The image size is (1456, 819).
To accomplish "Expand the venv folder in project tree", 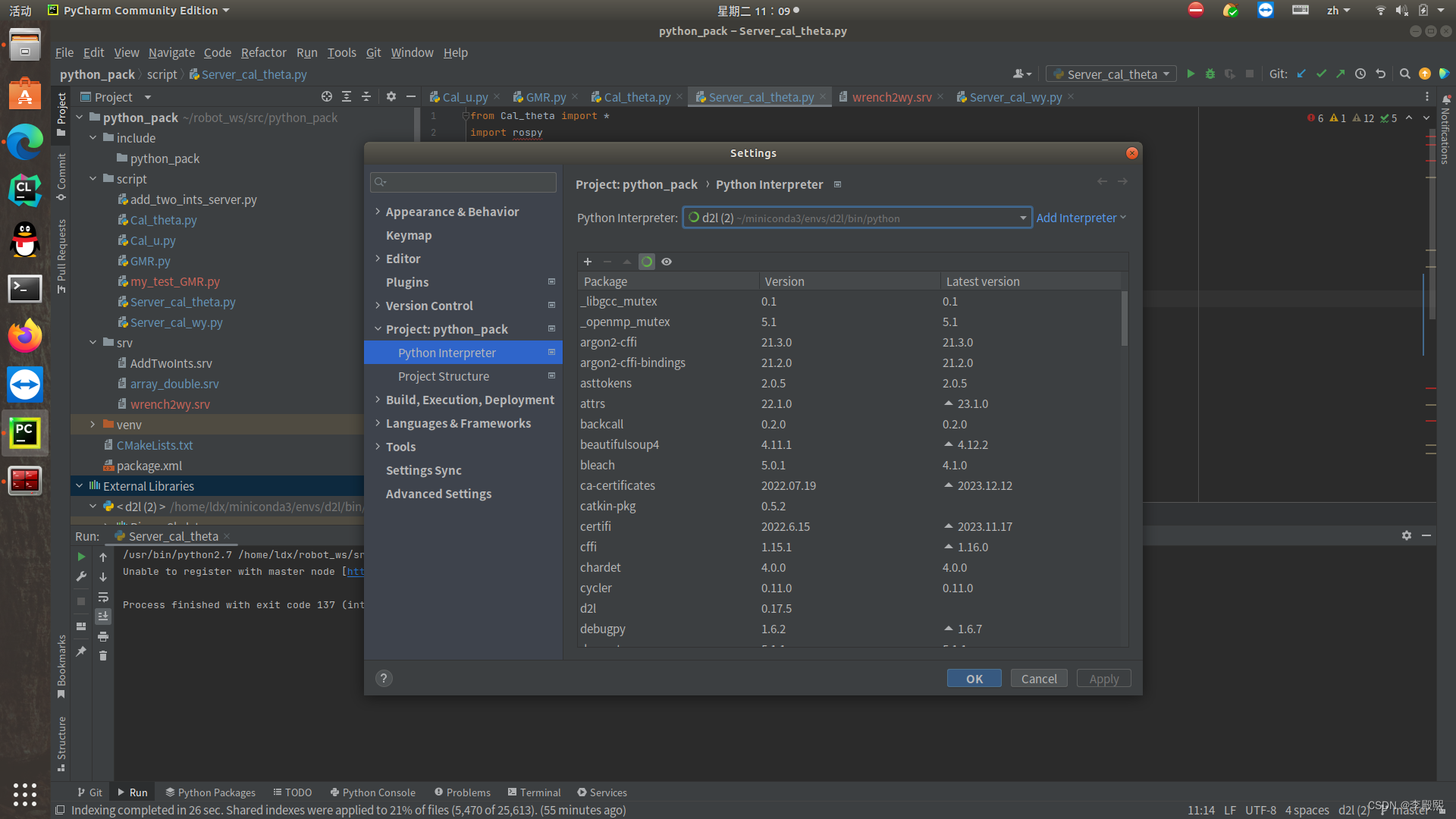I will 93,425.
